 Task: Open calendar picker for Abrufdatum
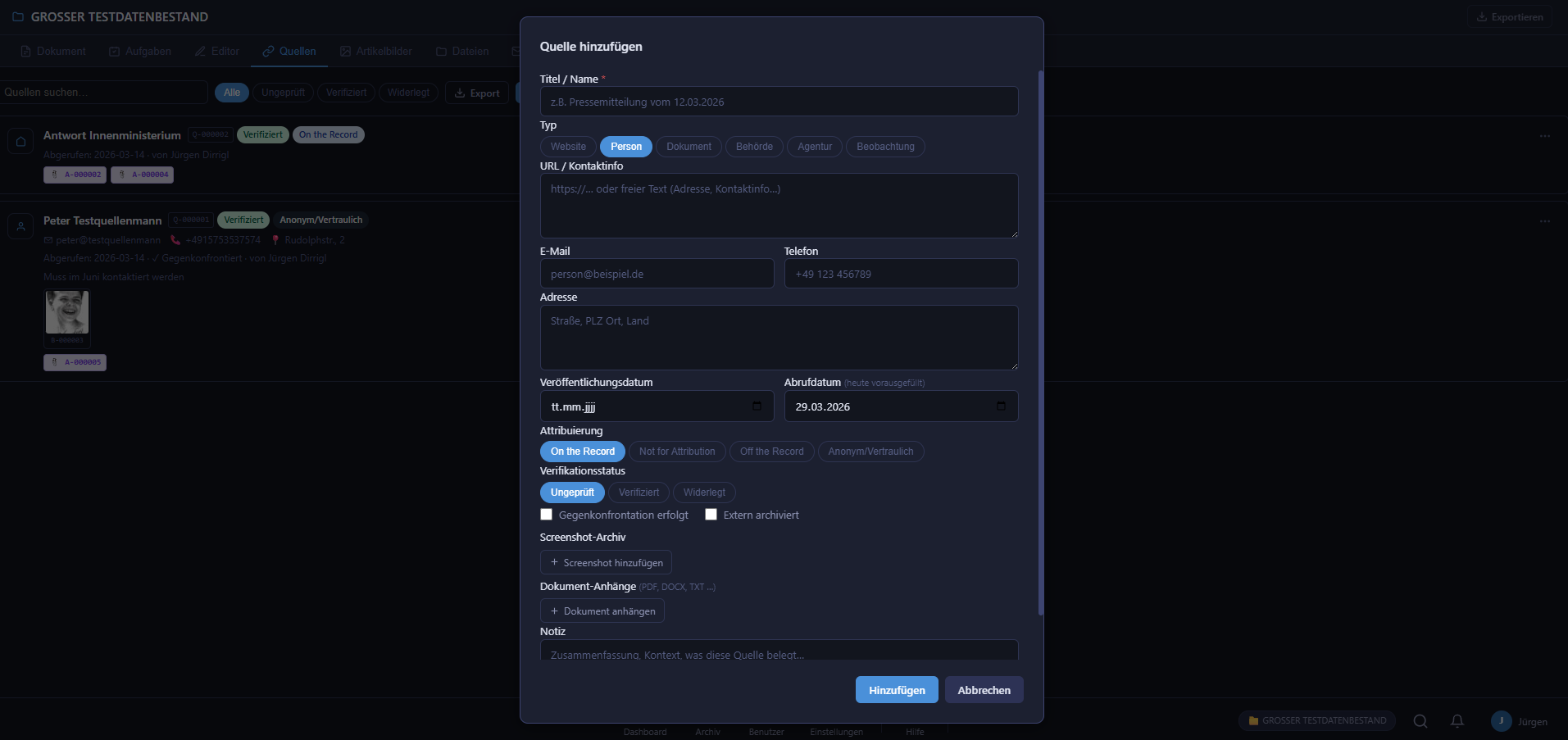point(1001,406)
